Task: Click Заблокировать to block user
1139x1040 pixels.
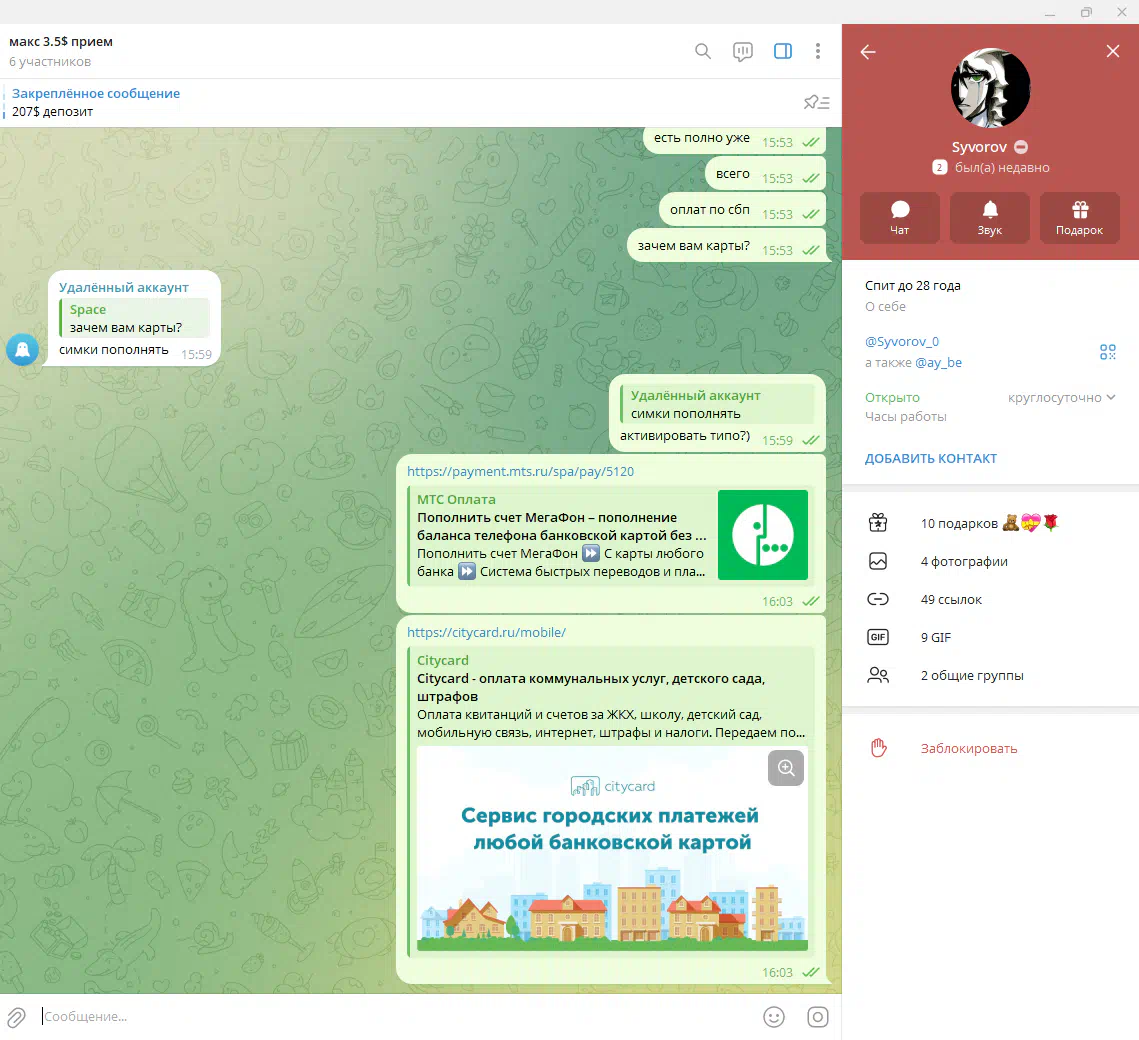Action: coord(968,749)
